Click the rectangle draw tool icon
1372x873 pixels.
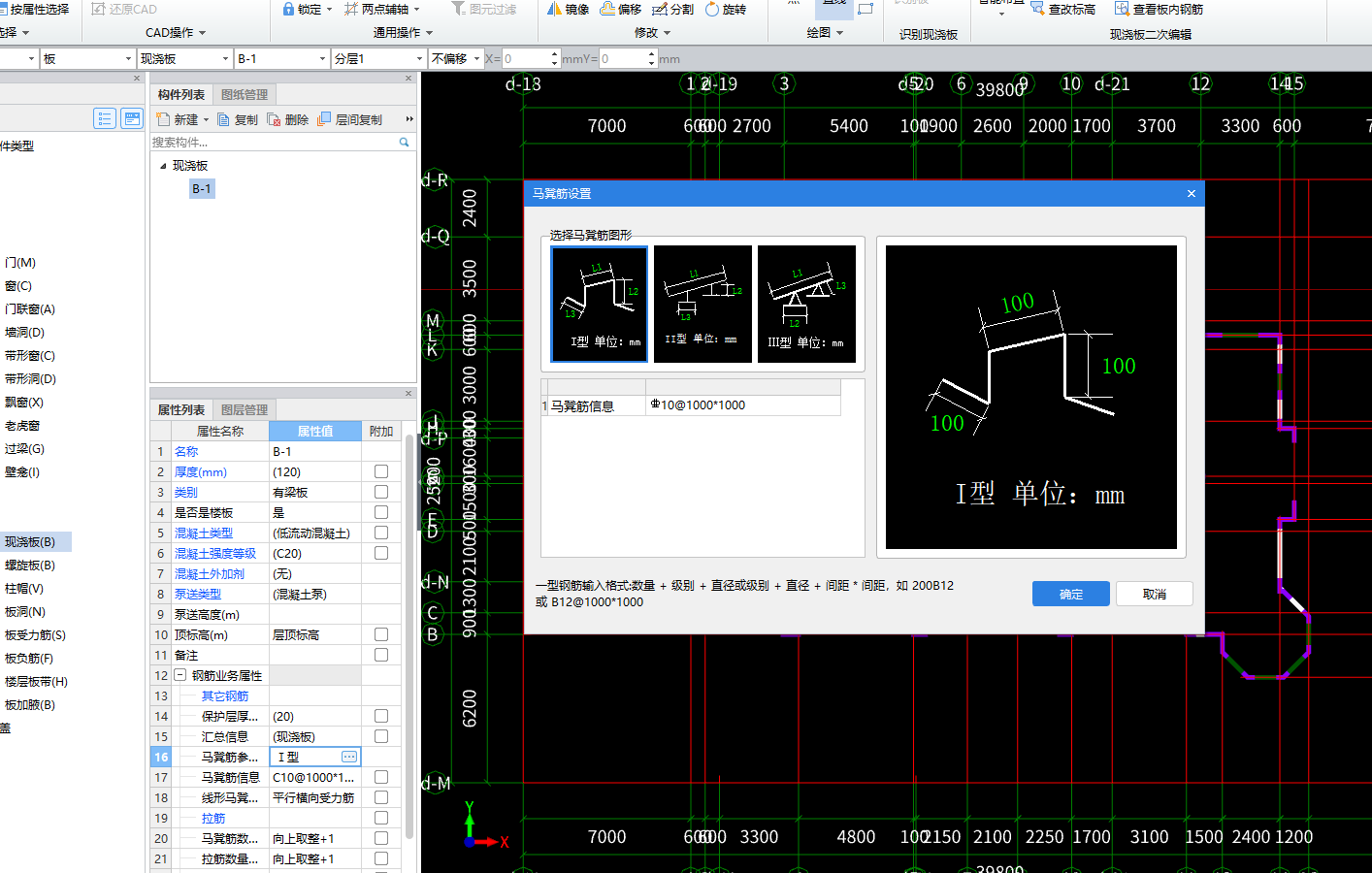pos(866,8)
